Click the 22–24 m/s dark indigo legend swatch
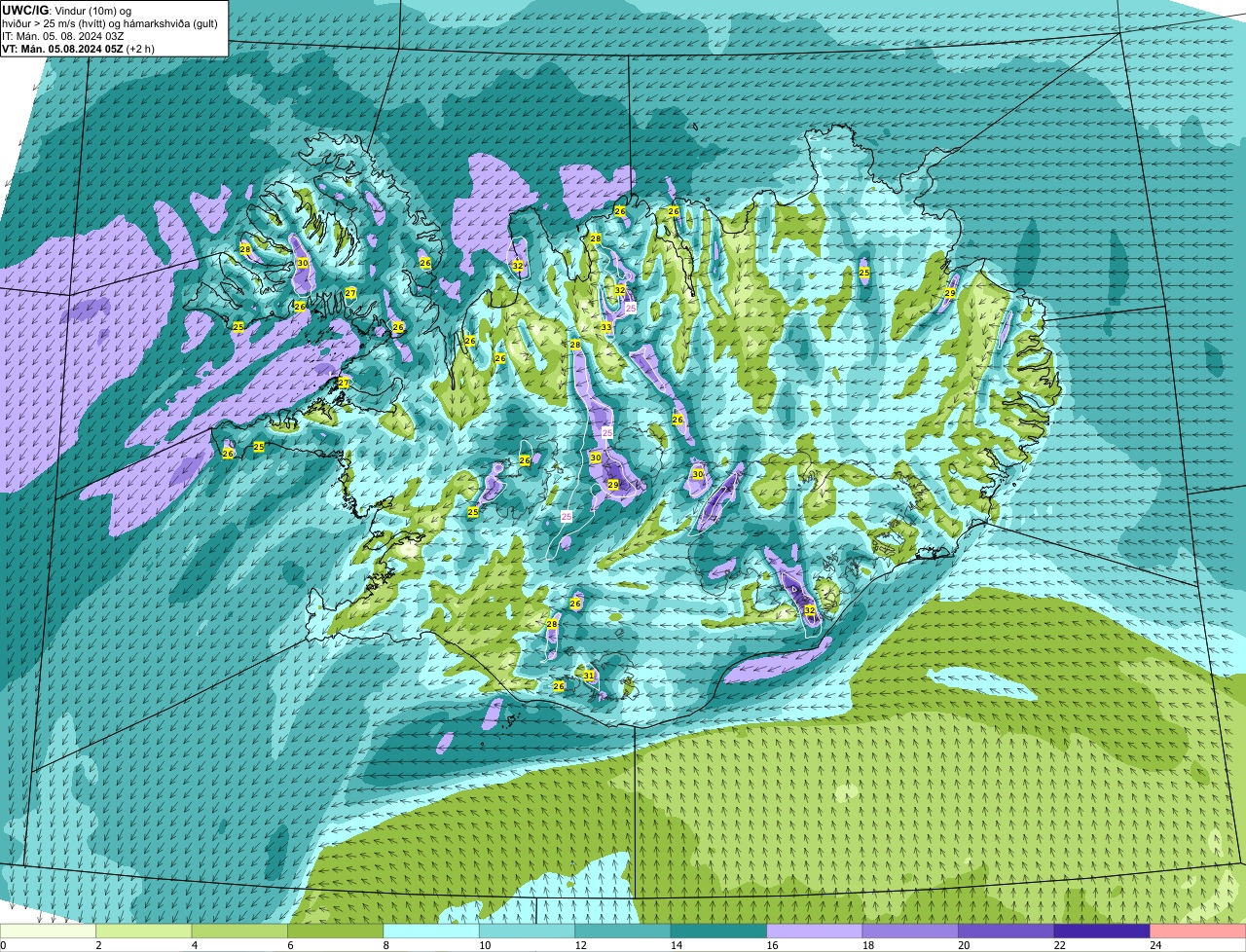1246x952 pixels. point(1103,931)
